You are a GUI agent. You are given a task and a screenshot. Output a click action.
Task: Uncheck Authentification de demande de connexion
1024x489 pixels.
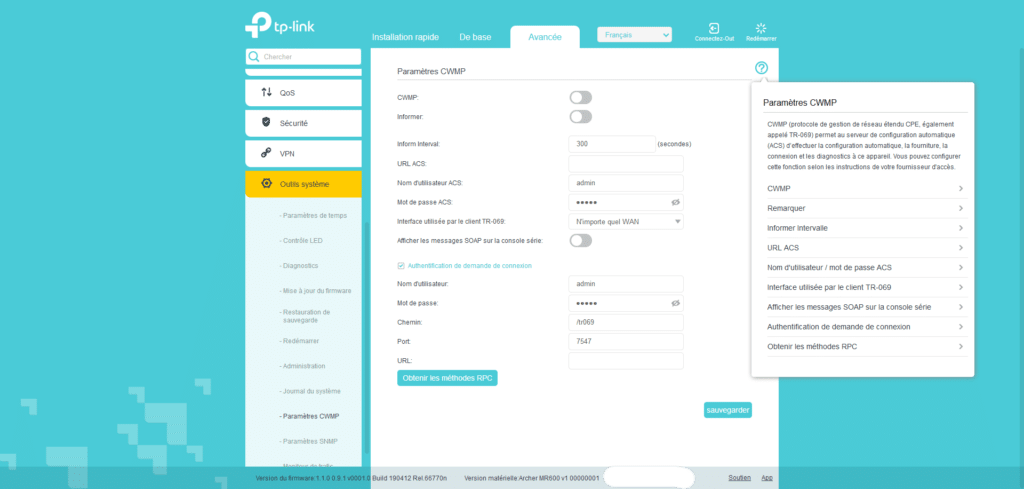point(402,266)
